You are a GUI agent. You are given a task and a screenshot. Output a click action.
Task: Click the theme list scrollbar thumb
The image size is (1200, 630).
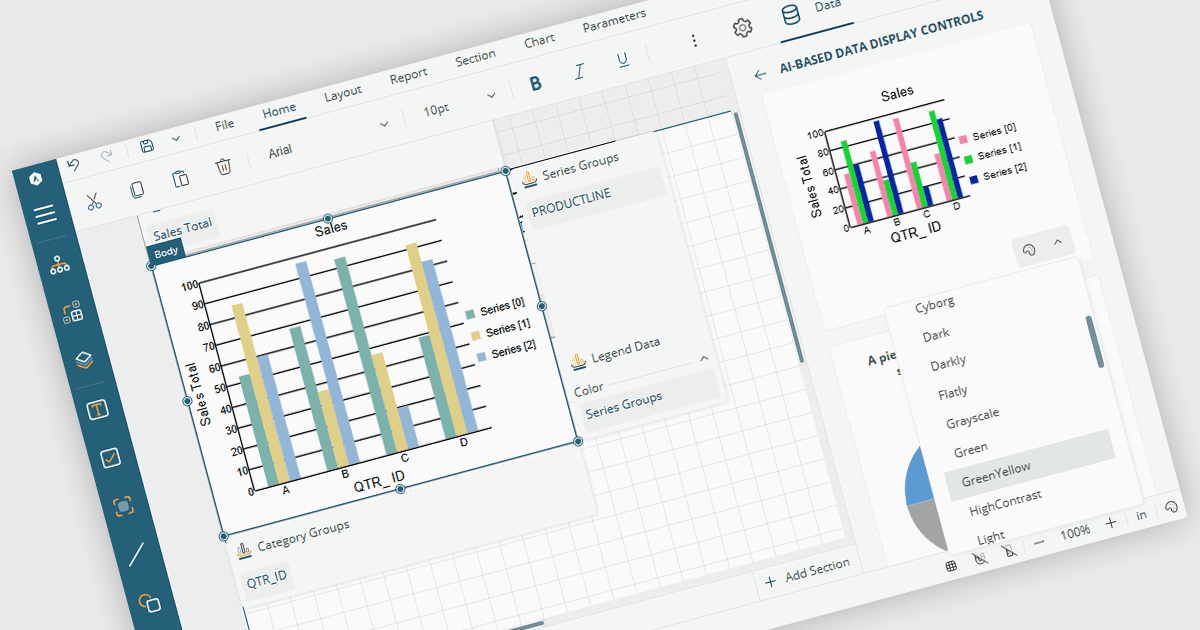pyautogui.click(x=1096, y=341)
